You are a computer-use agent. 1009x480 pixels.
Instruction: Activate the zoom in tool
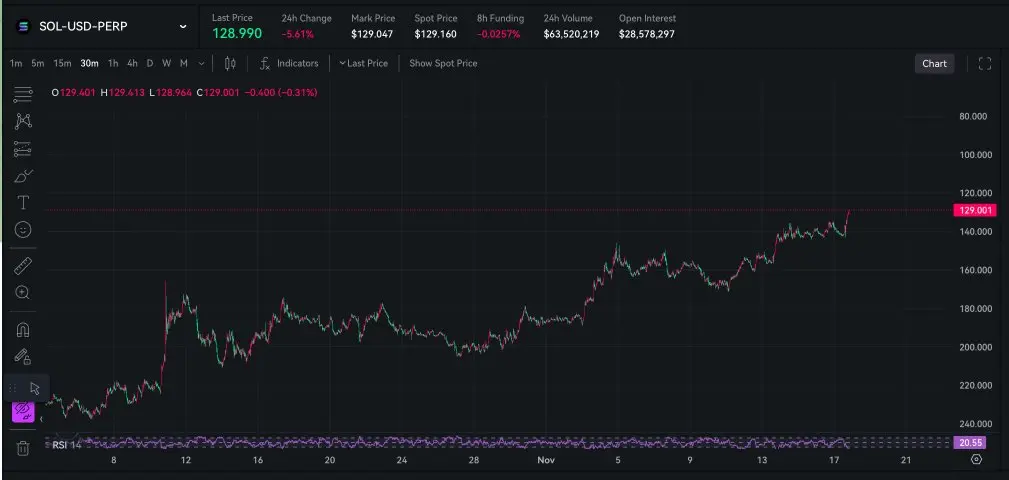23,293
